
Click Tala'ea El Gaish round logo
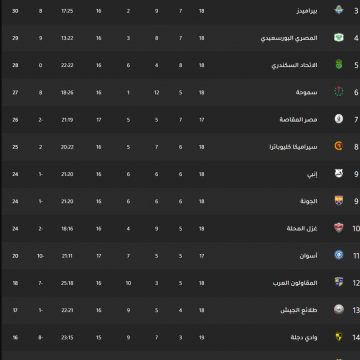[339, 310]
